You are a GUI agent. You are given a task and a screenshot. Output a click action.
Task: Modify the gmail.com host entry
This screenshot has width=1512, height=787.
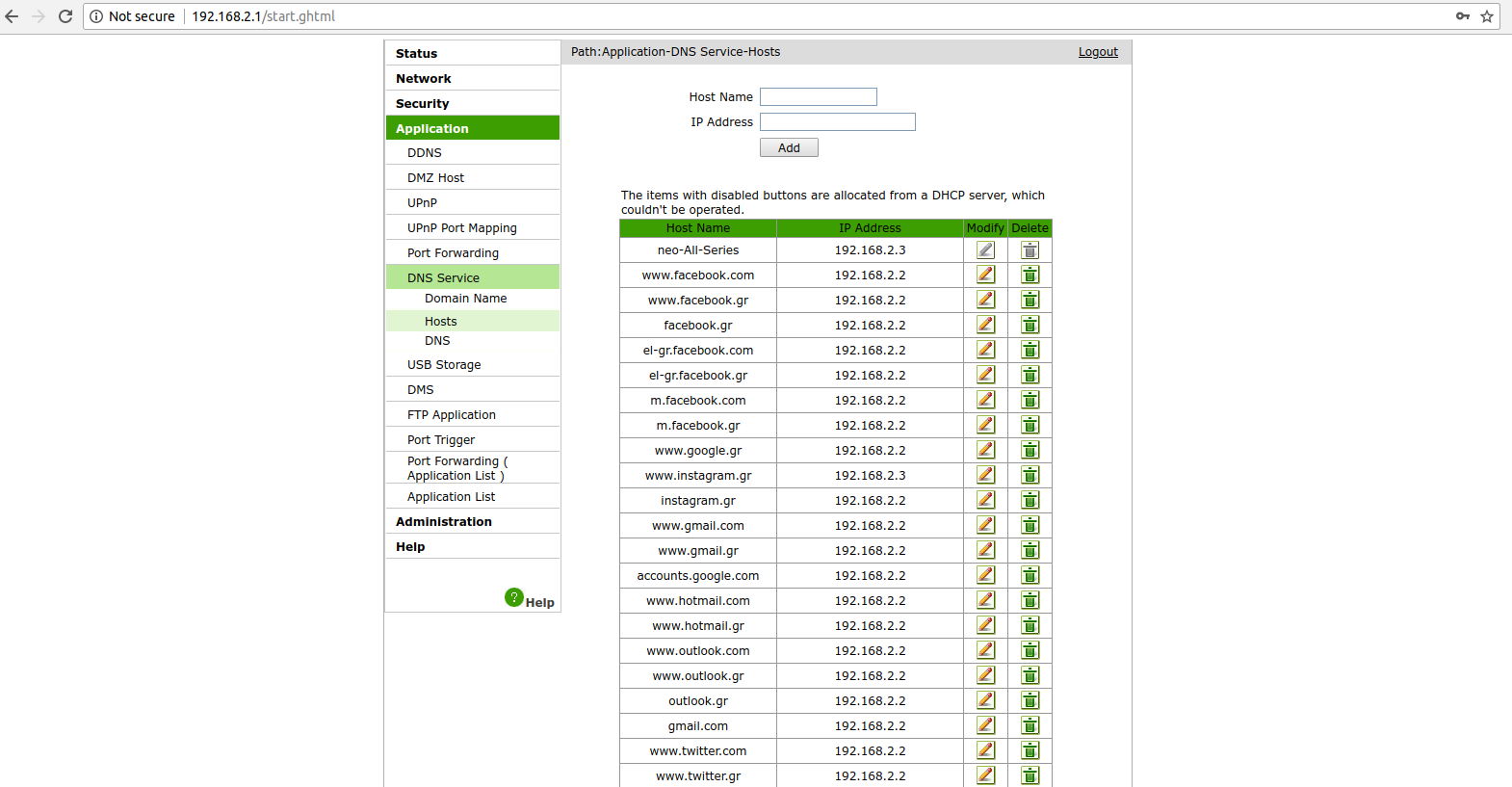coord(985,725)
